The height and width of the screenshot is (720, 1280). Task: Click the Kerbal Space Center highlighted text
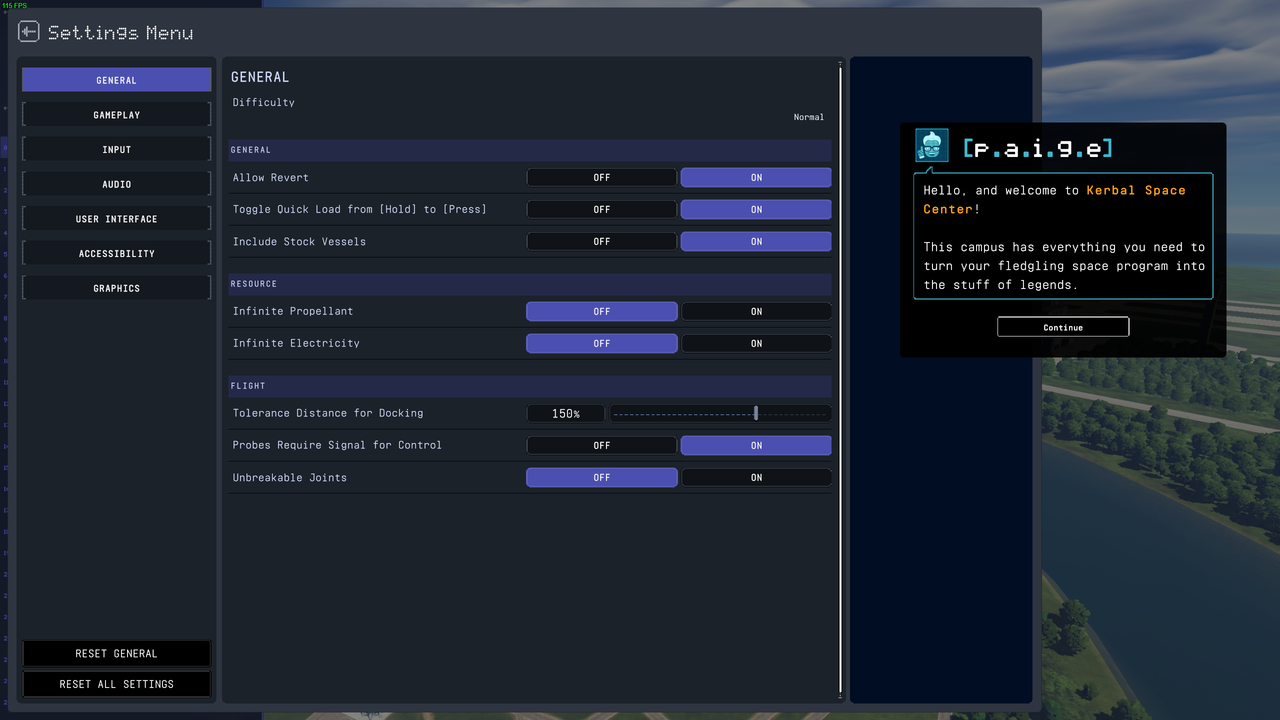tap(1054, 200)
